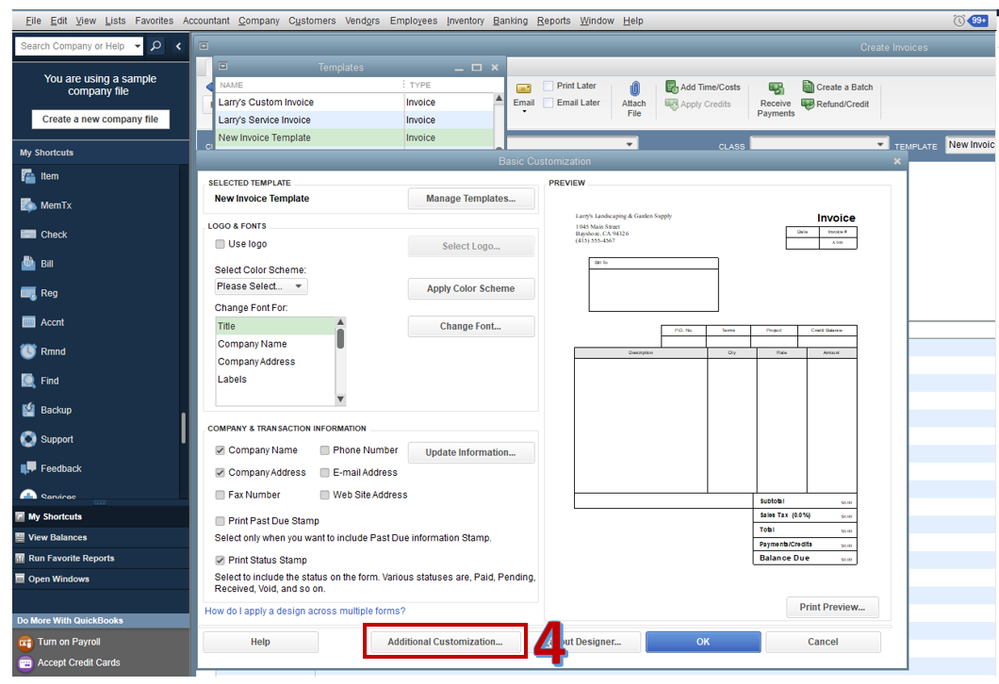Click the Manage Templates button
The width and height of the screenshot is (999, 684).
pyautogui.click(x=471, y=199)
